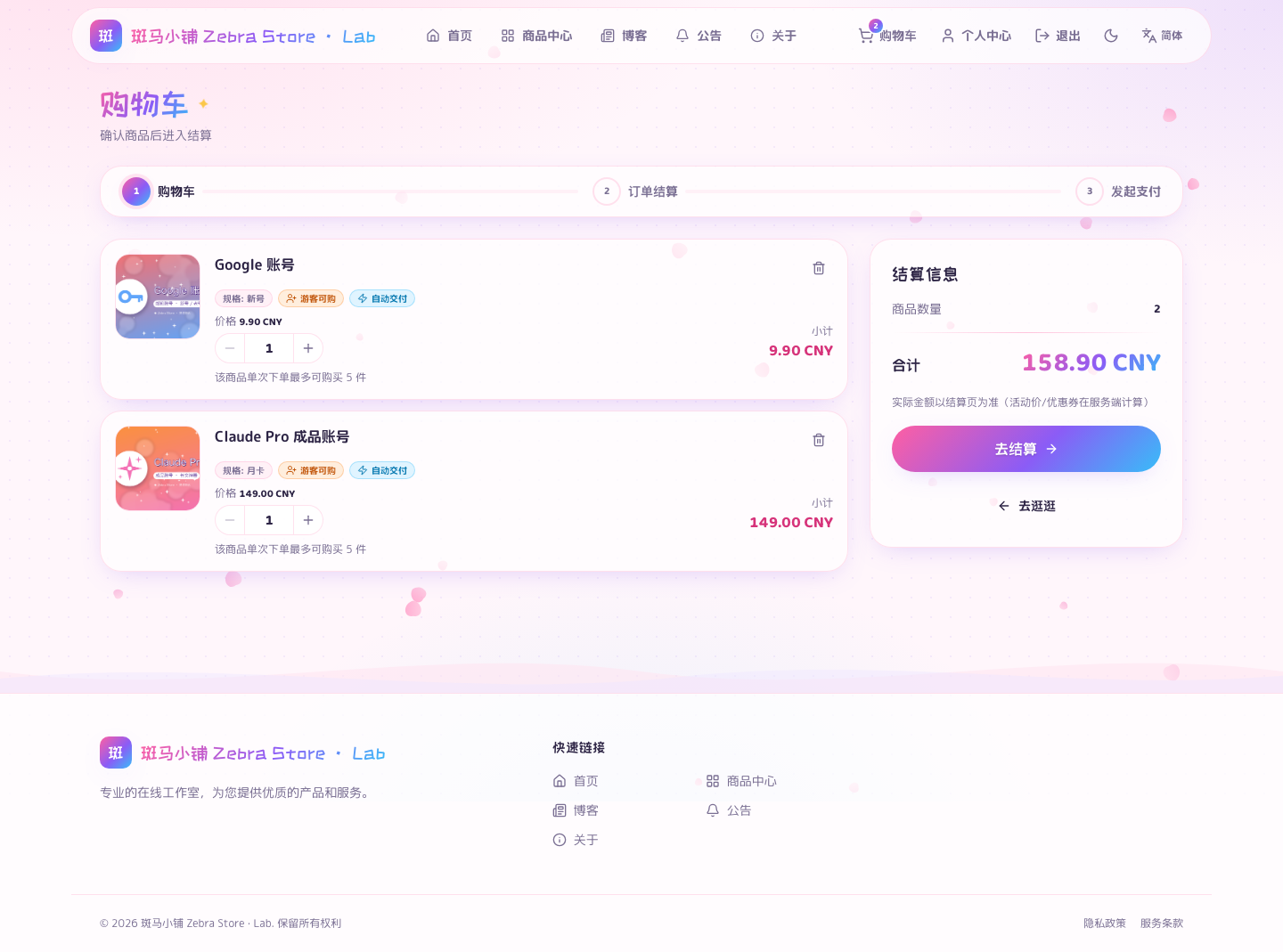Viewport: 1283px width, 952px height.
Task: Open the Claude Pro 成品账号 product title
Action: point(282,436)
